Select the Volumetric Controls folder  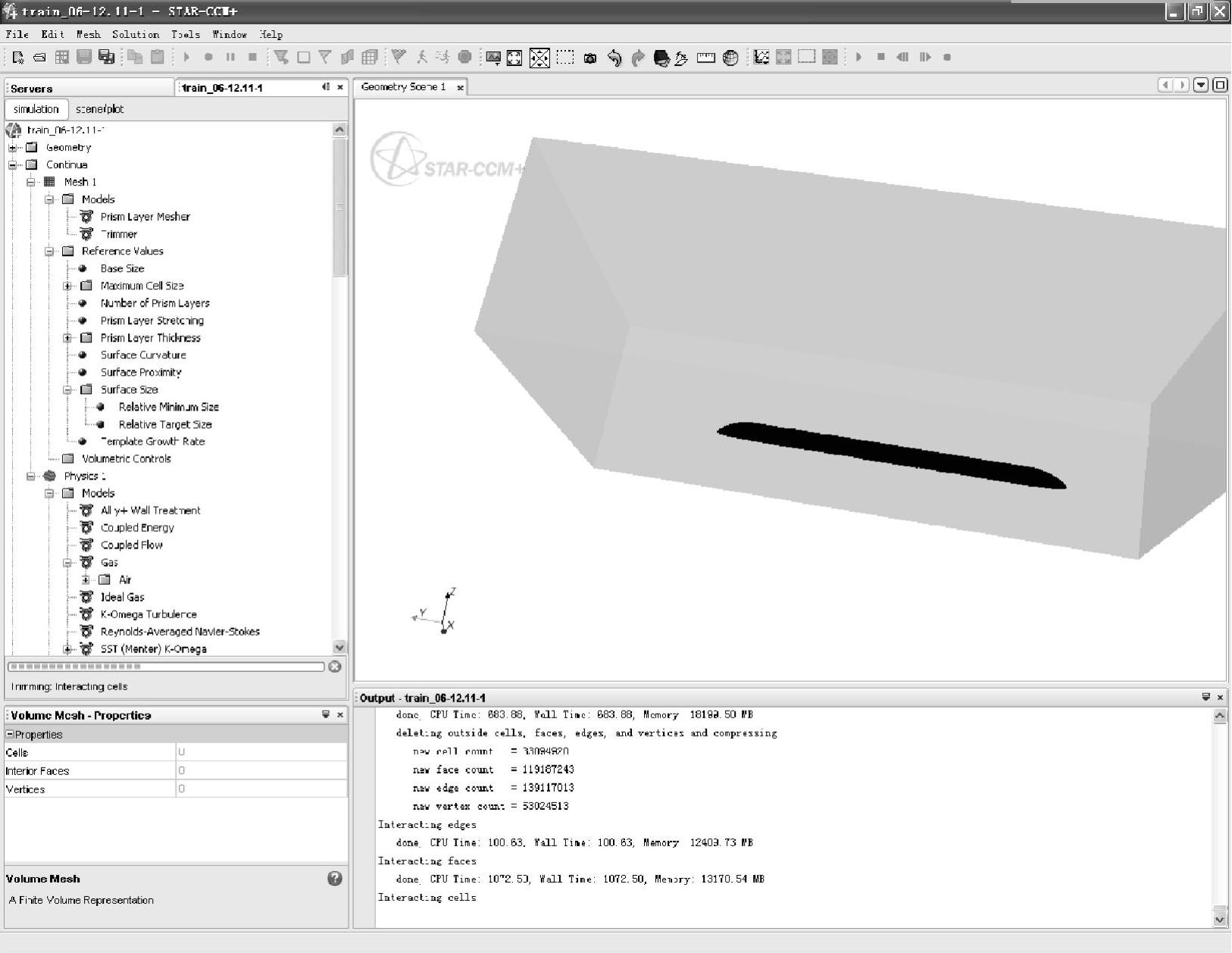pos(126,459)
